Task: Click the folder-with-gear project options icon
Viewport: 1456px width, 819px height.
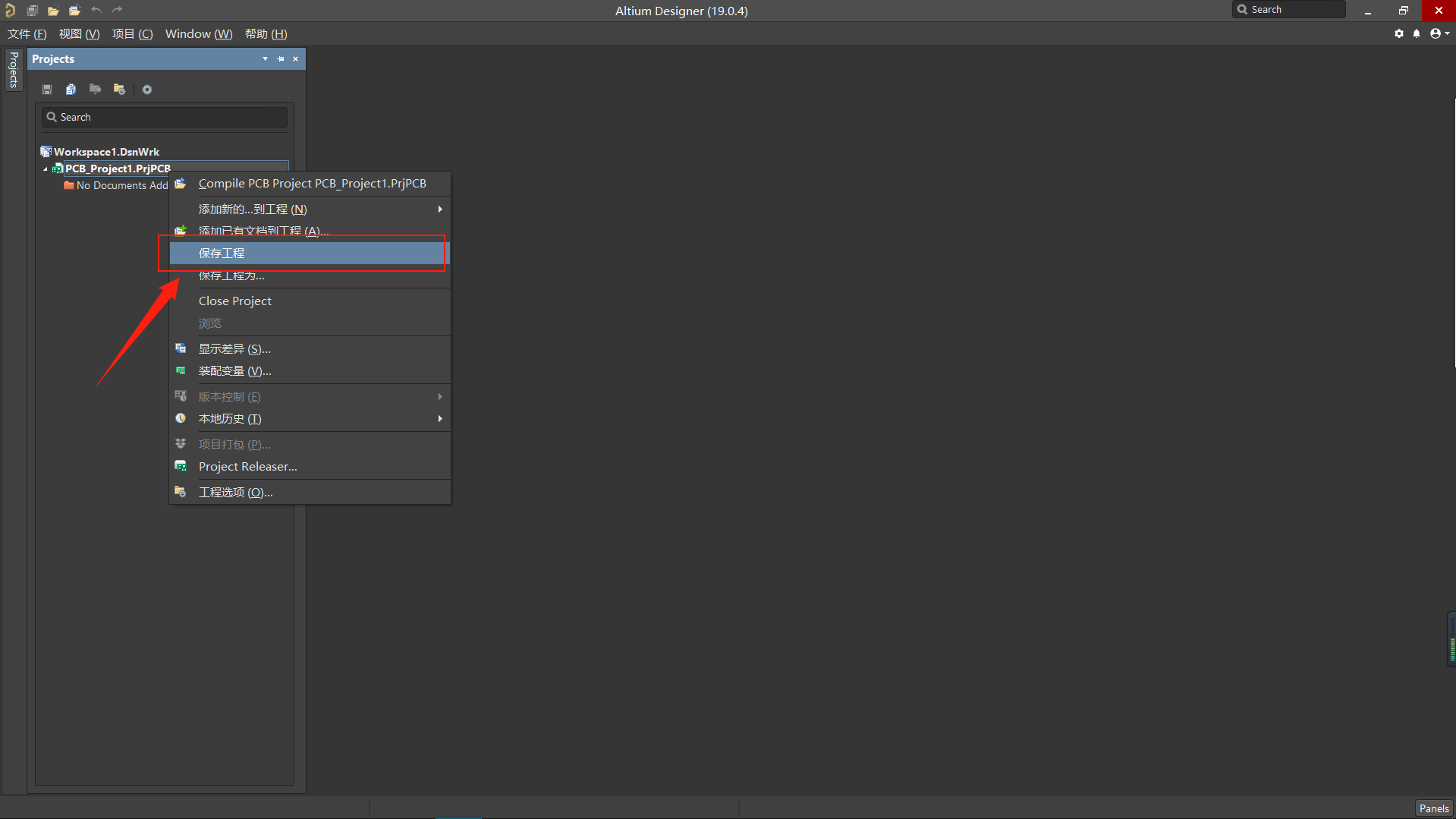Action: click(119, 90)
